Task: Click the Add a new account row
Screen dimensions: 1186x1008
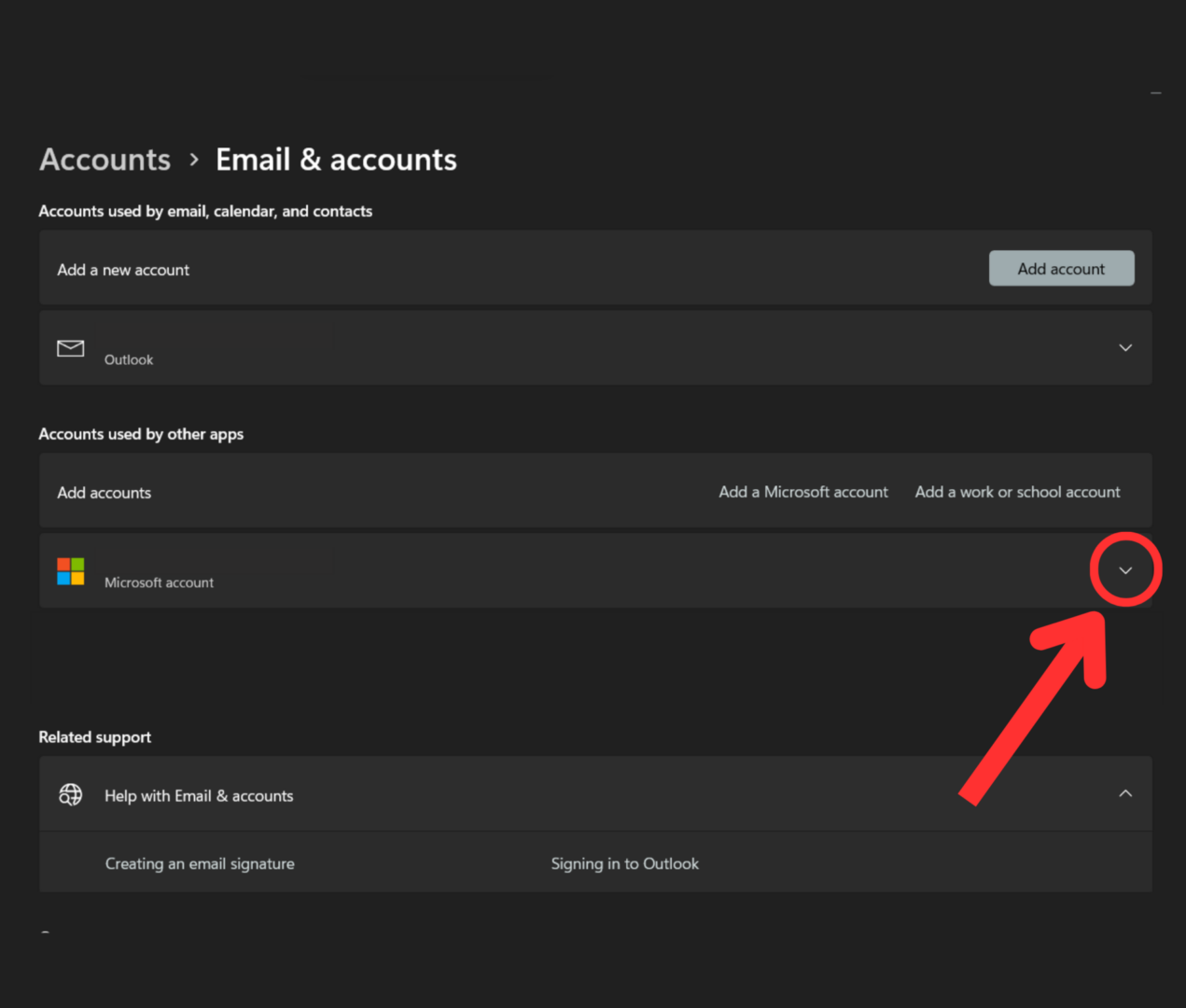Action: pos(122,269)
